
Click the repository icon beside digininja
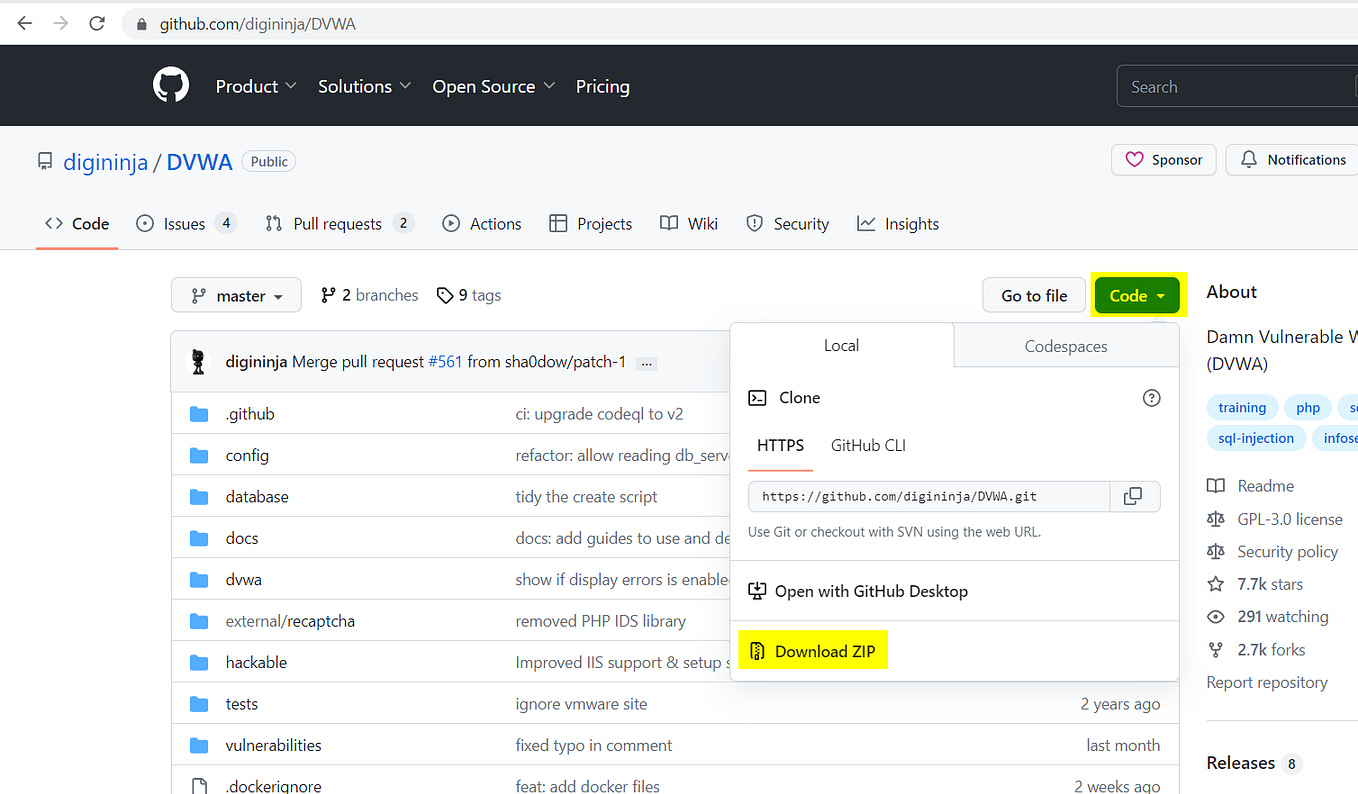click(x=45, y=161)
